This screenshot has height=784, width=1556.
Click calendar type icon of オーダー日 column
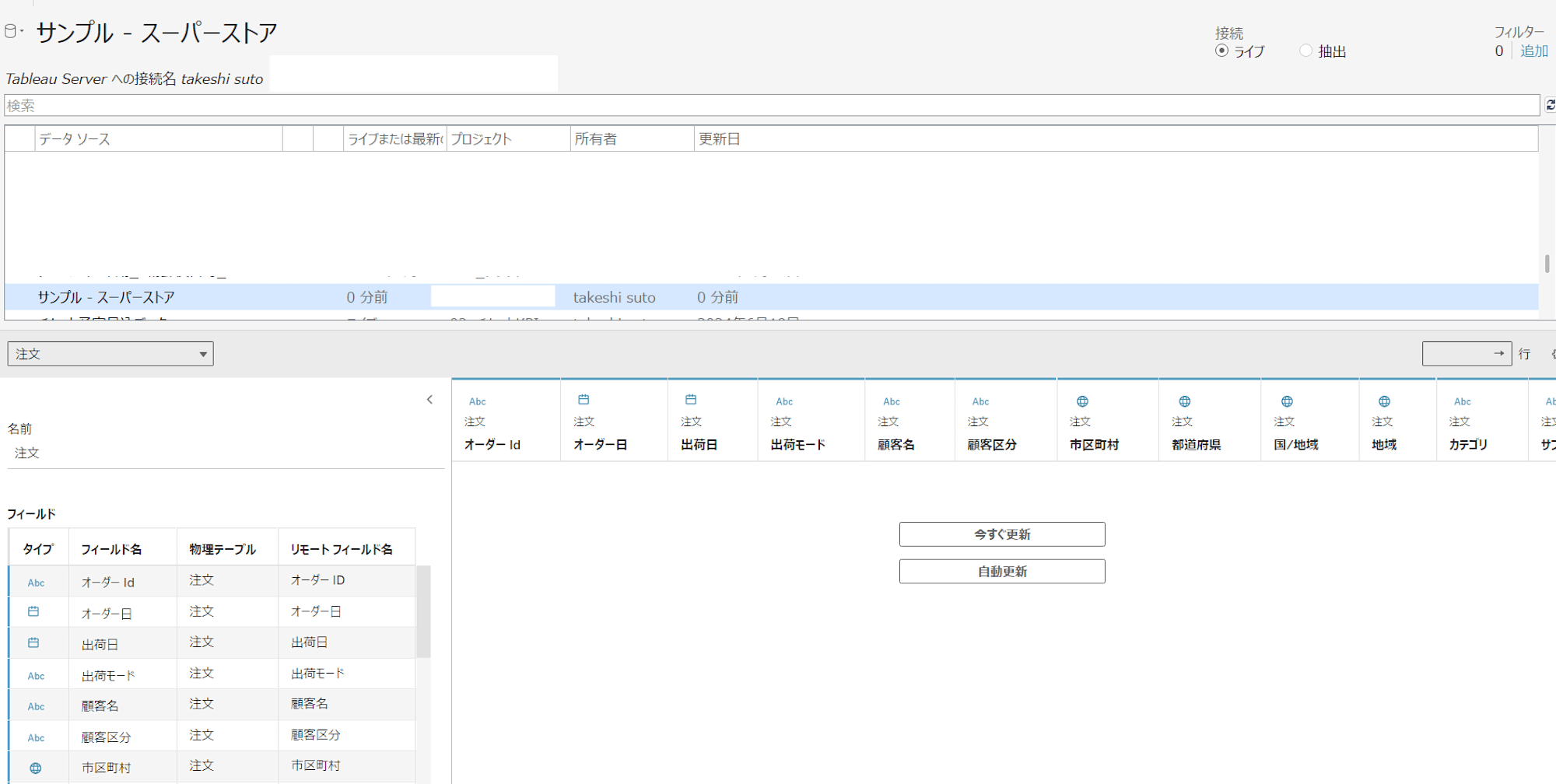coord(583,400)
